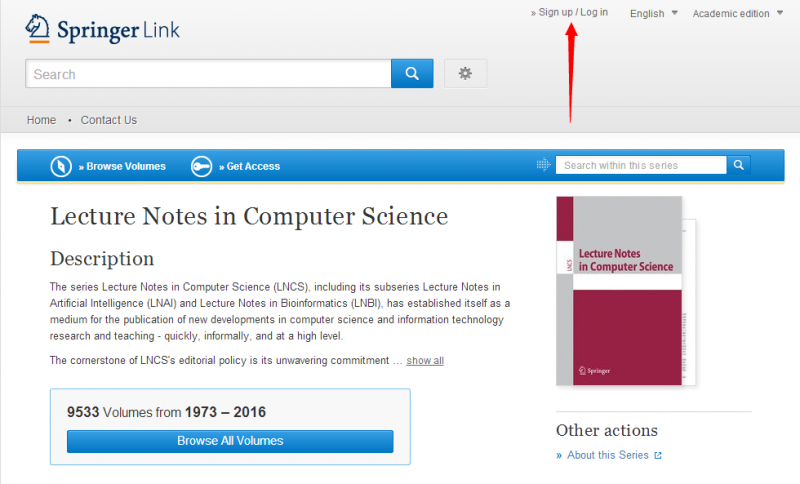Open the search settings gear icon
Viewport: 800px width, 484px height.
click(x=465, y=74)
